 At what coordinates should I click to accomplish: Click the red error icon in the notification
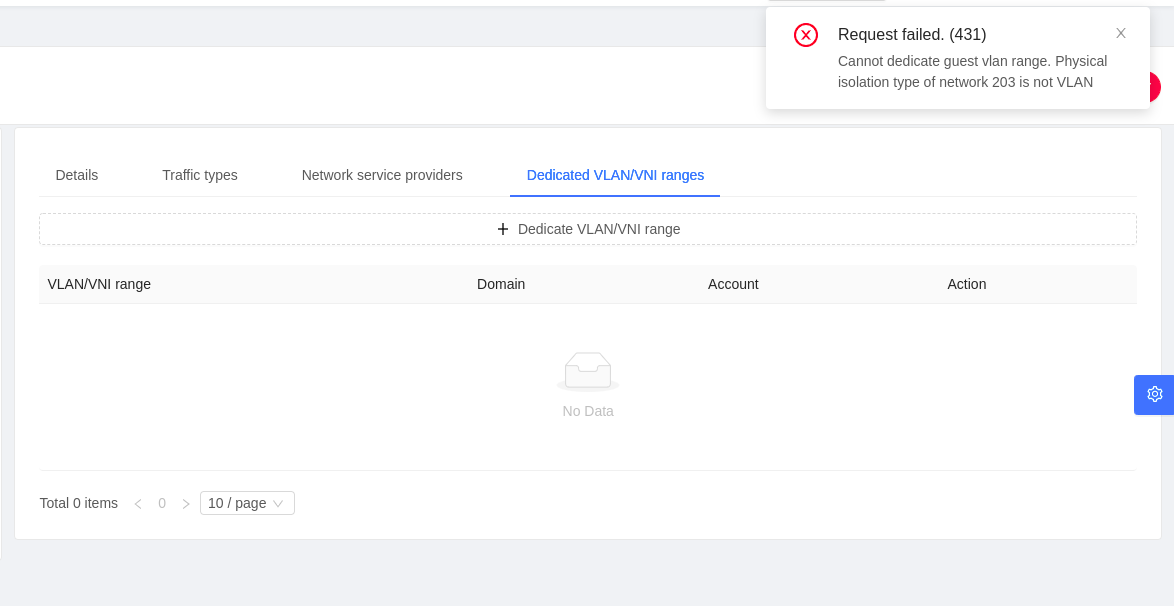point(806,34)
